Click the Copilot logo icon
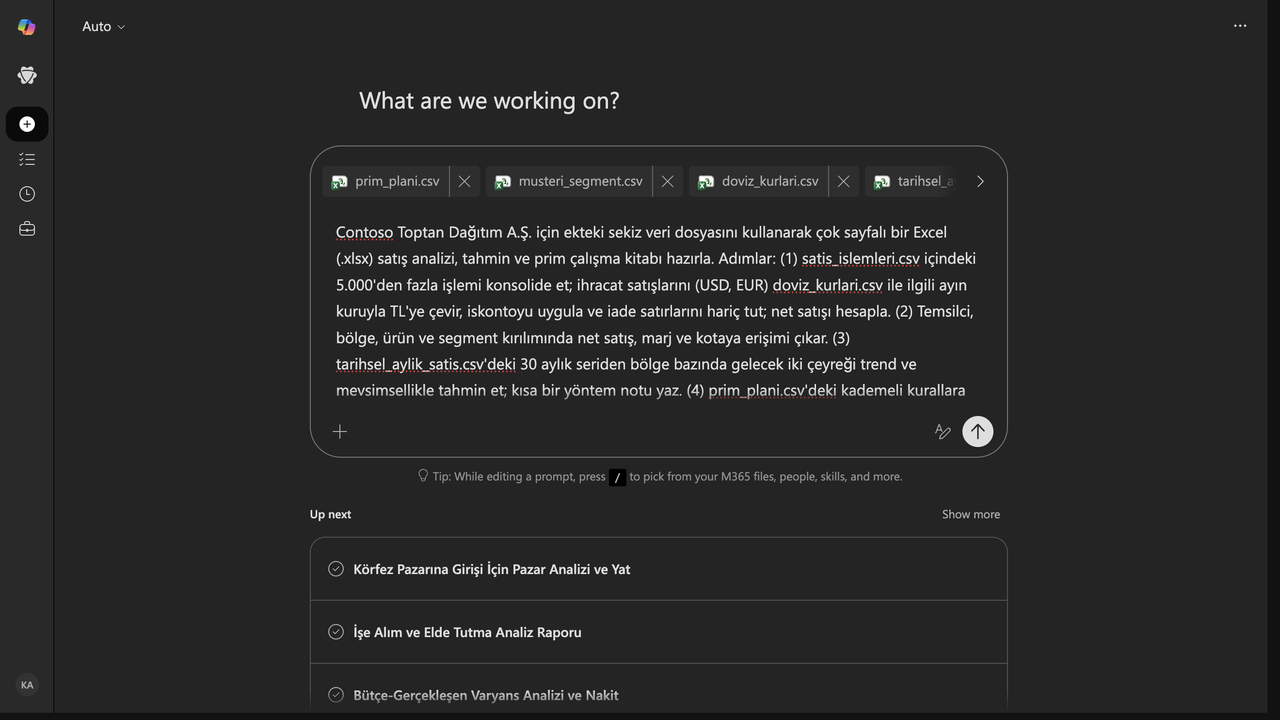Image resolution: width=1280 pixels, height=720 pixels. tap(27, 27)
